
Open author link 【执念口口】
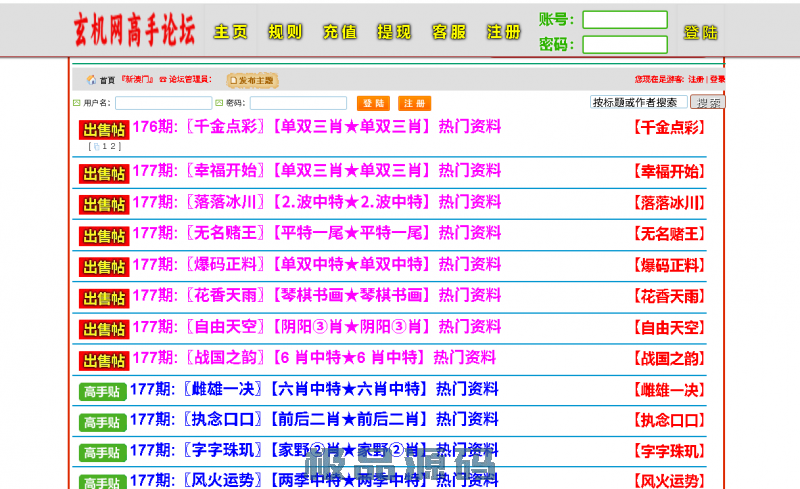pyautogui.click(x=669, y=421)
